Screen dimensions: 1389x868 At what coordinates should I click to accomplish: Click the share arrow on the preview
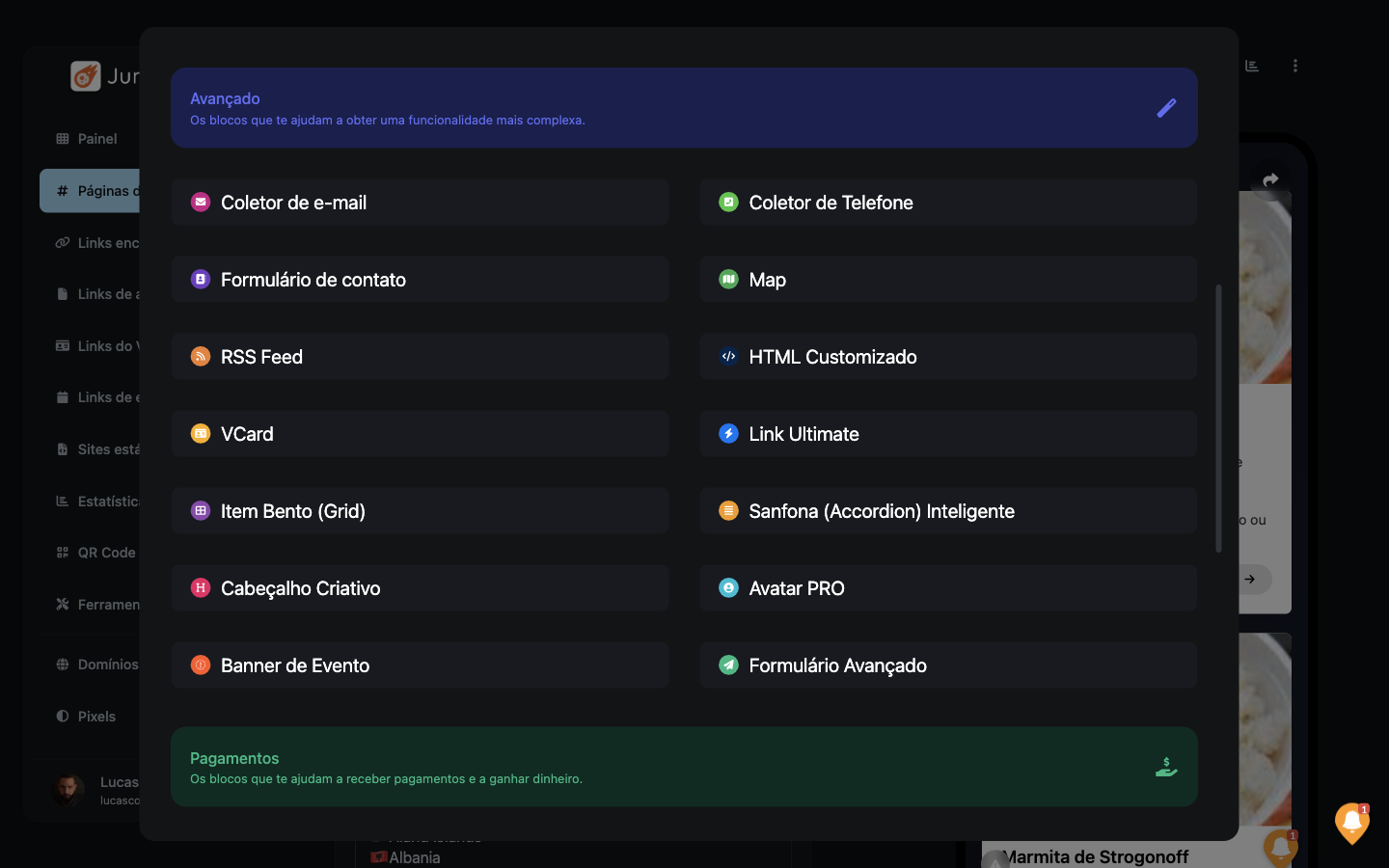1270,179
